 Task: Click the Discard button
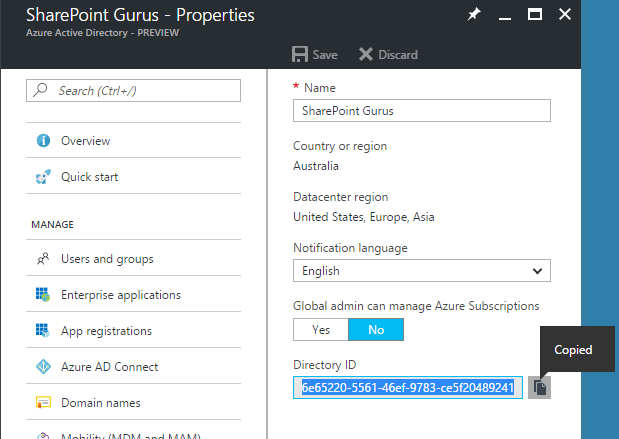coord(387,54)
